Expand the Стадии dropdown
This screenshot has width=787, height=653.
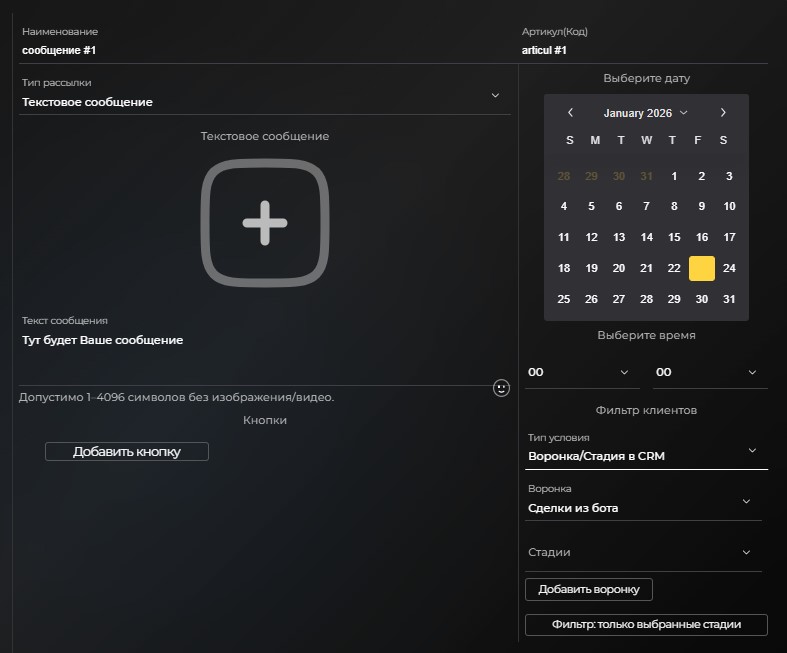click(x=643, y=552)
